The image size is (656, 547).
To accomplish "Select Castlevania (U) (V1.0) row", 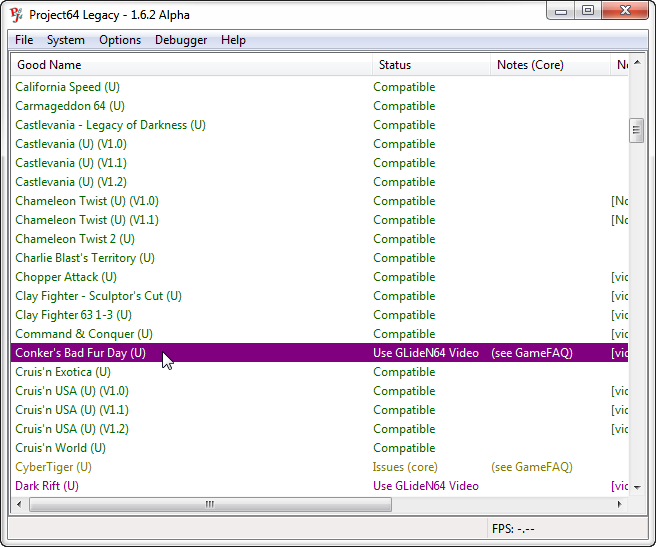I will (x=320, y=144).
